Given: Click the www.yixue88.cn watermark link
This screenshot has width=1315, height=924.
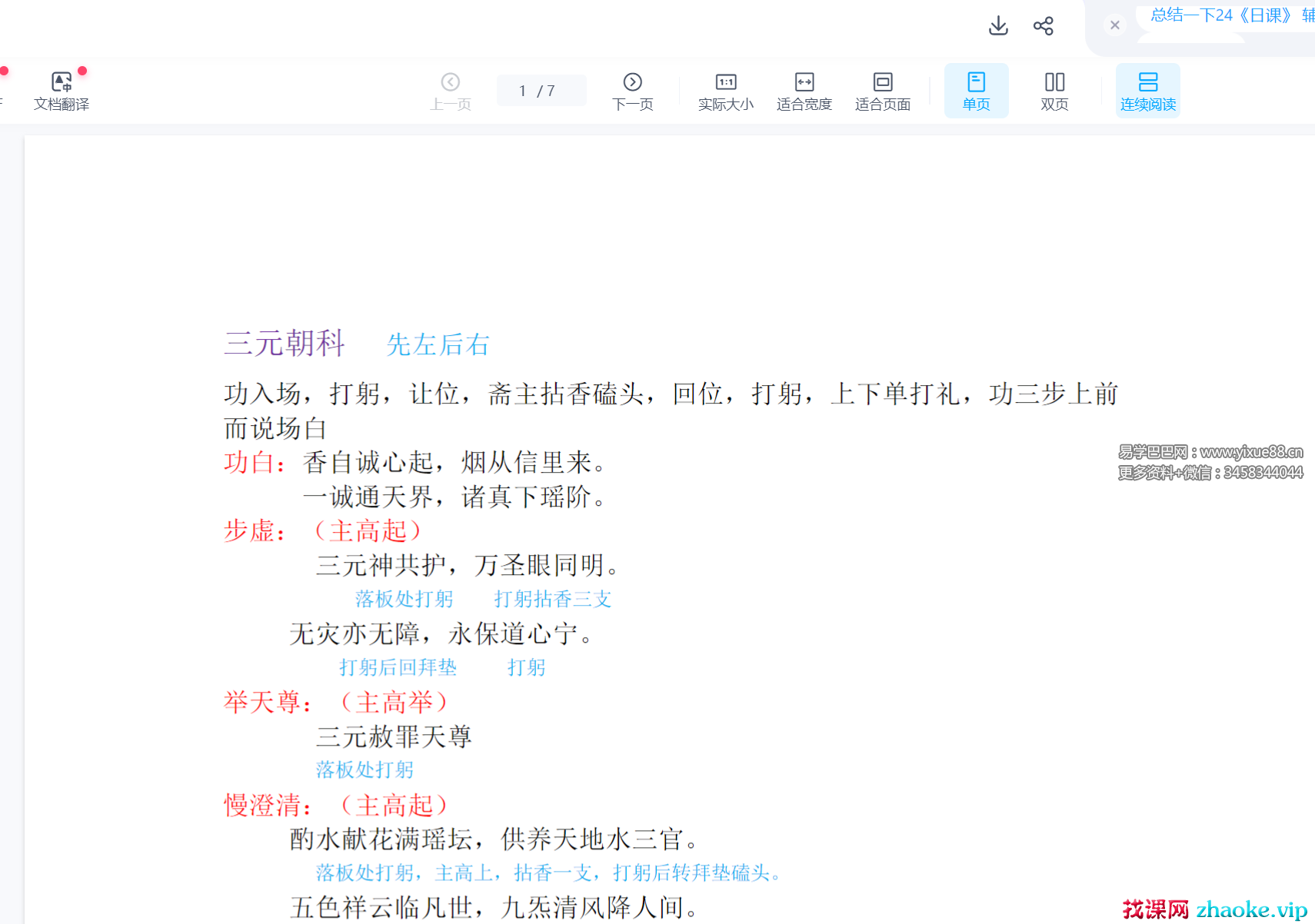Looking at the screenshot, I should [x=1253, y=452].
